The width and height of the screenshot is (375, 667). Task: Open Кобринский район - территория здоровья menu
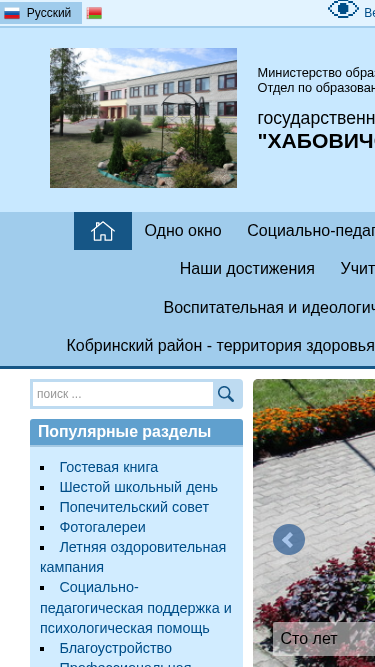click(x=220, y=346)
